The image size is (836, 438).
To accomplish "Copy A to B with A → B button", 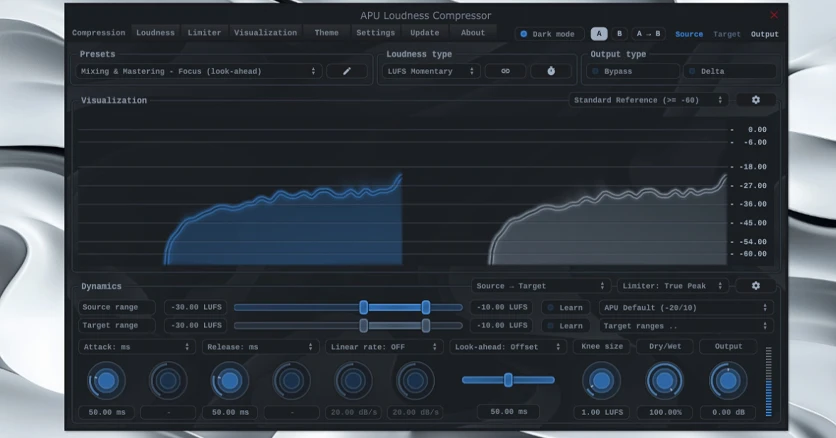I will click(x=648, y=34).
